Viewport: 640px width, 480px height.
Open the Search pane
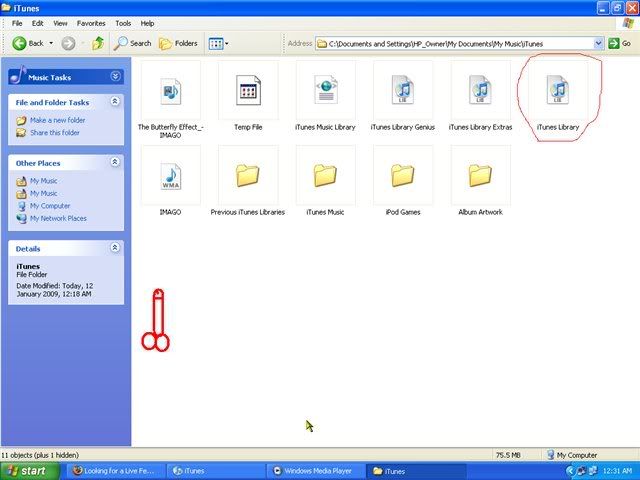click(133, 43)
